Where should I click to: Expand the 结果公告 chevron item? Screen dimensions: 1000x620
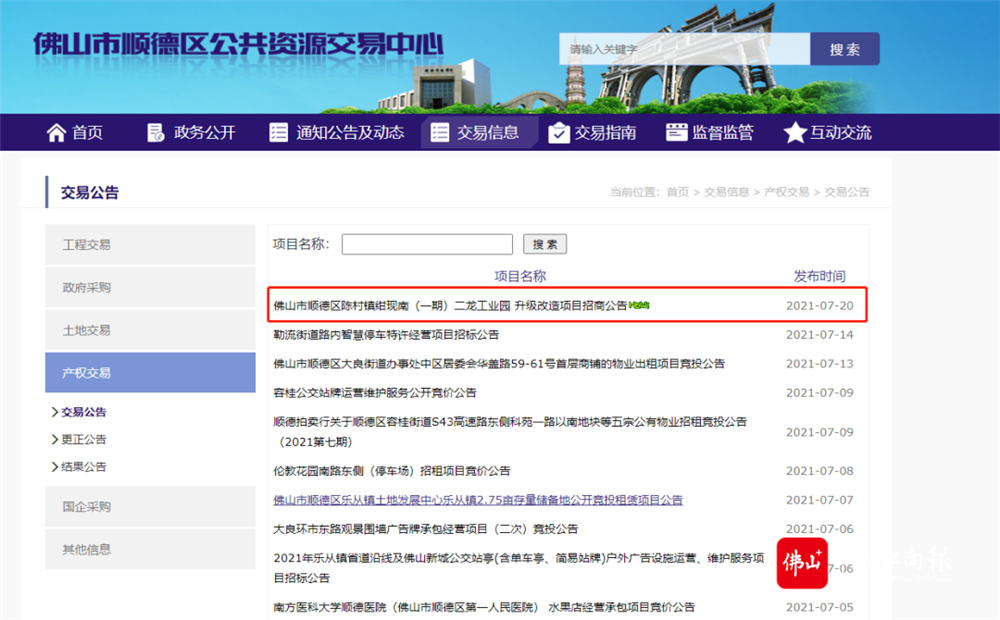(x=55, y=467)
